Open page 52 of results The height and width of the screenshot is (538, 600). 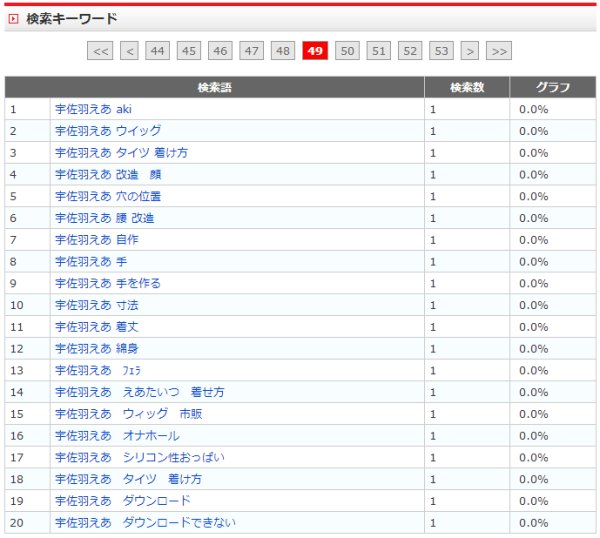point(410,51)
